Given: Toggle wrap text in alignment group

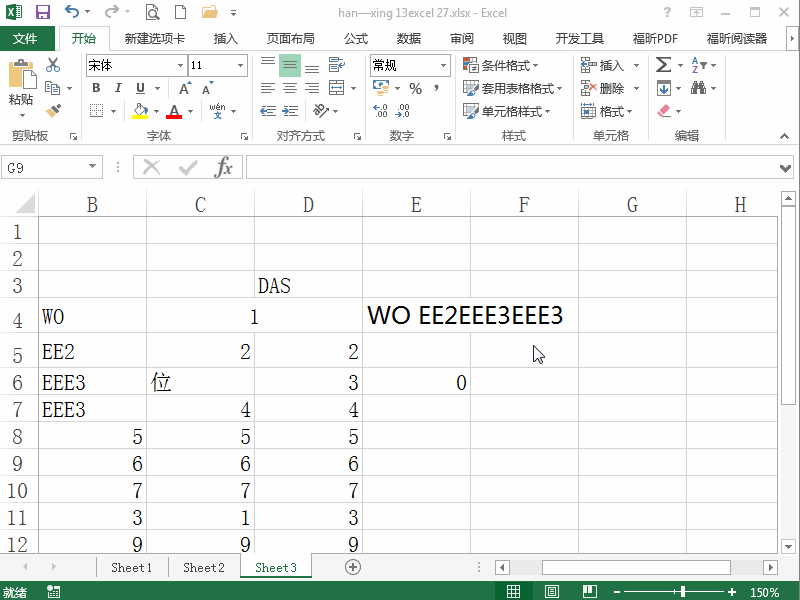Looking at the screenshot, I should tap(337, 64).
